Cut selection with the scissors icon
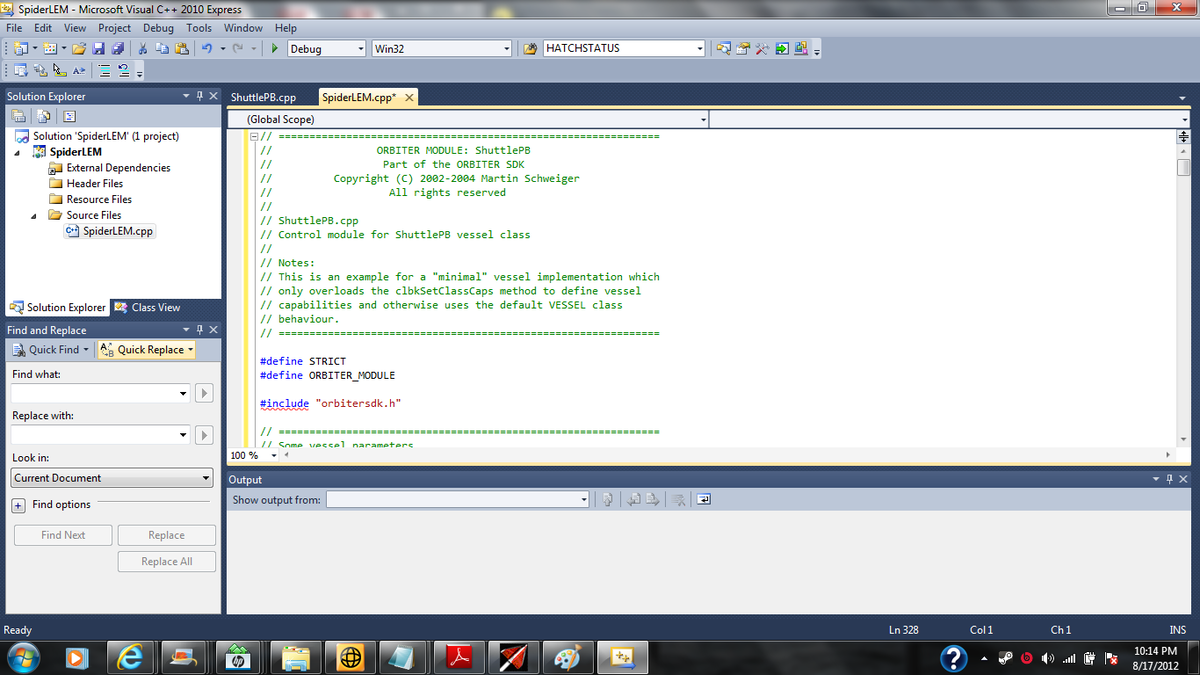This screenshot has height=675, width=1200. [142, 48]
